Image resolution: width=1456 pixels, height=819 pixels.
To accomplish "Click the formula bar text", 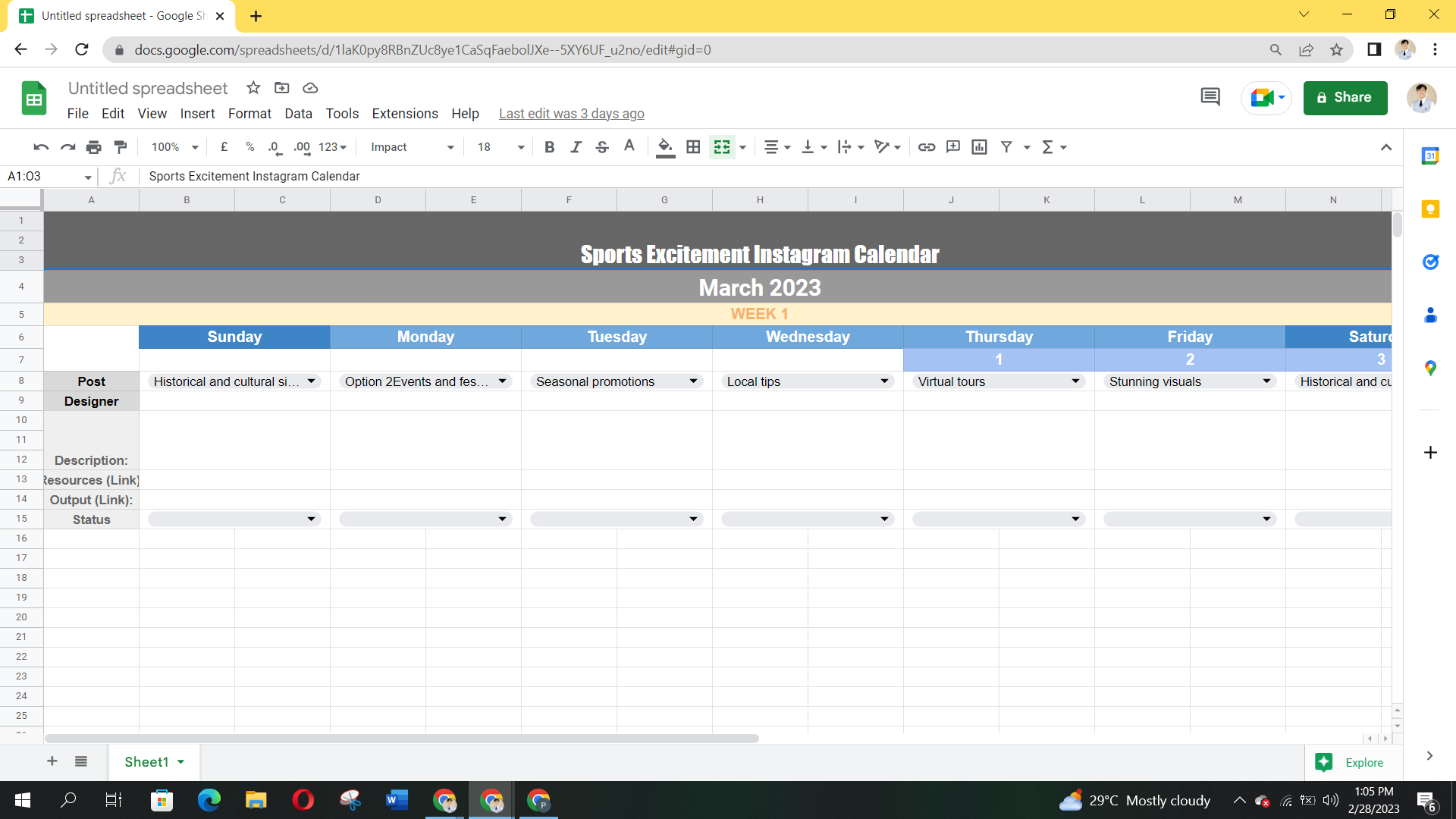I will pos(254,176).
